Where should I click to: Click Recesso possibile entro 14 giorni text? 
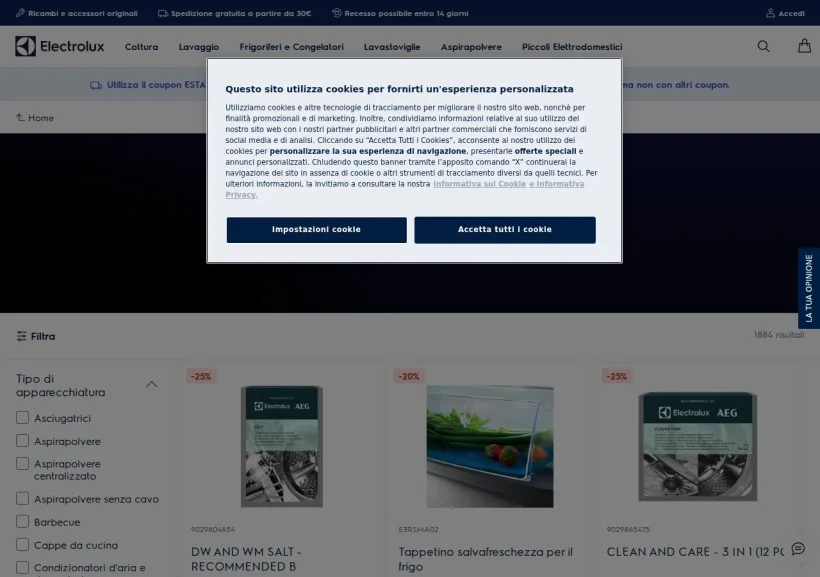(406, 13)
